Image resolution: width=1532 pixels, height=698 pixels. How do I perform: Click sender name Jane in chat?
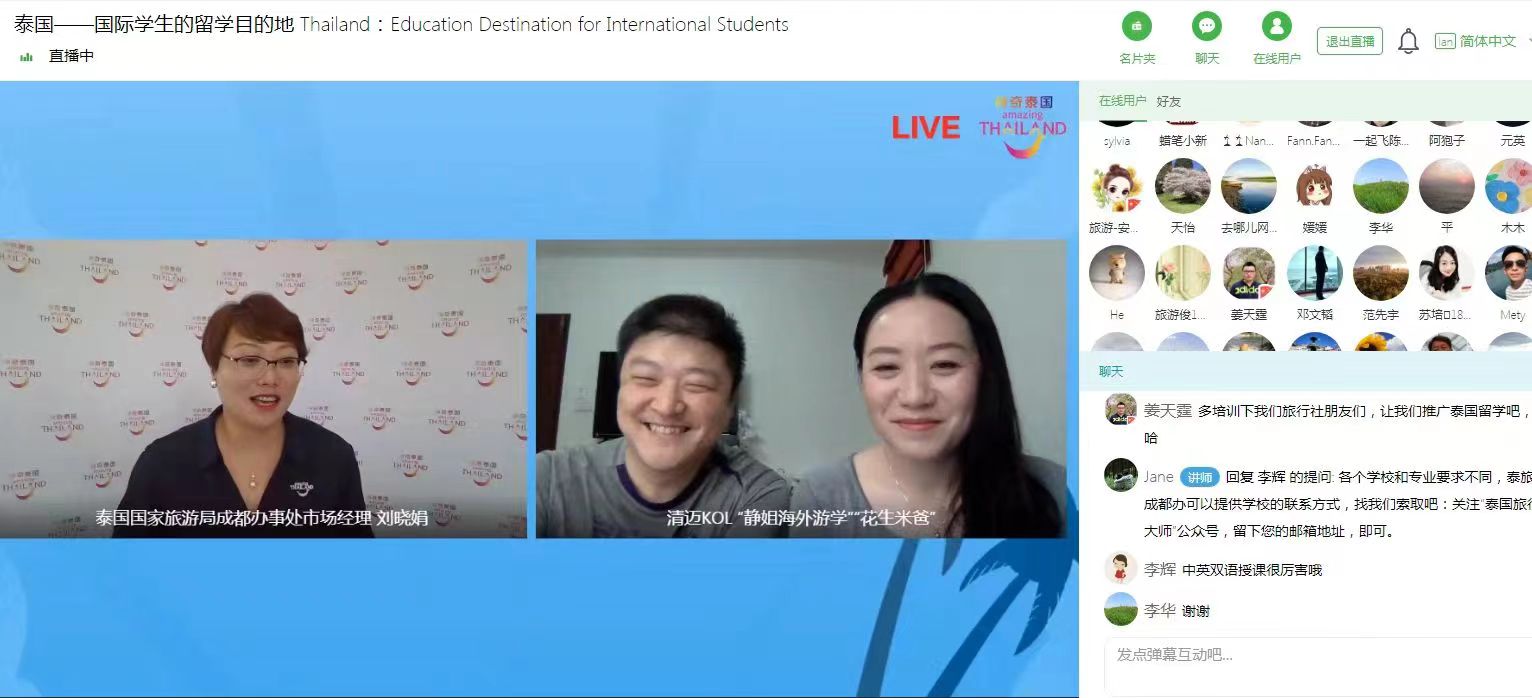1159,477
